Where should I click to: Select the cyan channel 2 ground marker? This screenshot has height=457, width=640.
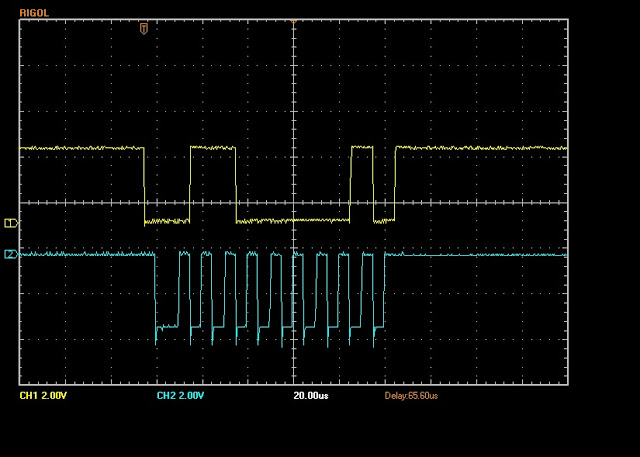12,255
